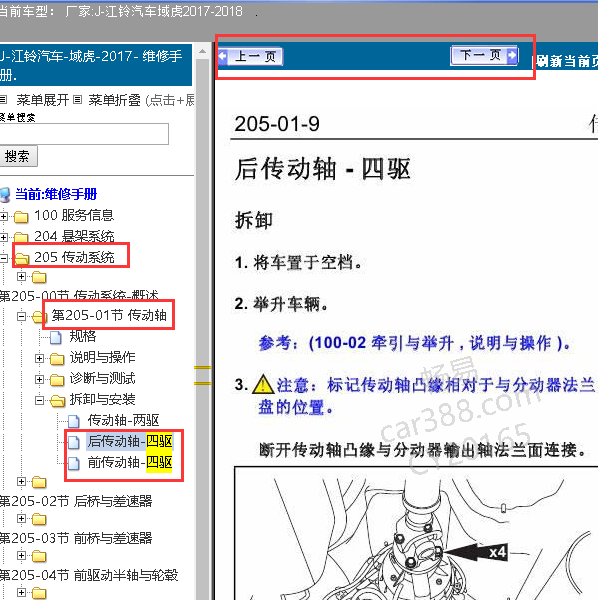
Task: Click folder icon above 第205-03节 label
Action: coord(39,519)
